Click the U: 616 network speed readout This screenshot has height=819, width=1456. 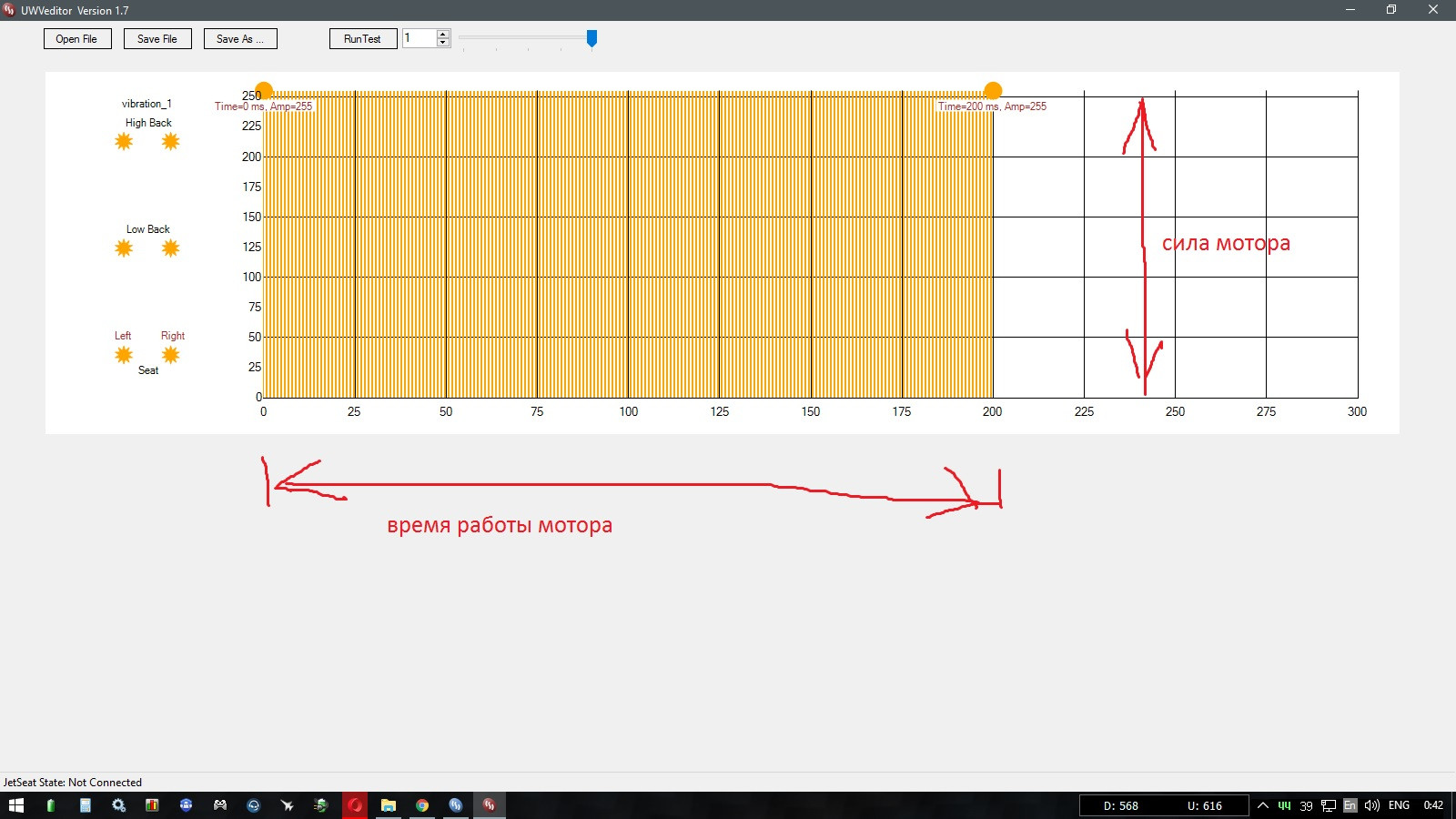point(1205,806)
